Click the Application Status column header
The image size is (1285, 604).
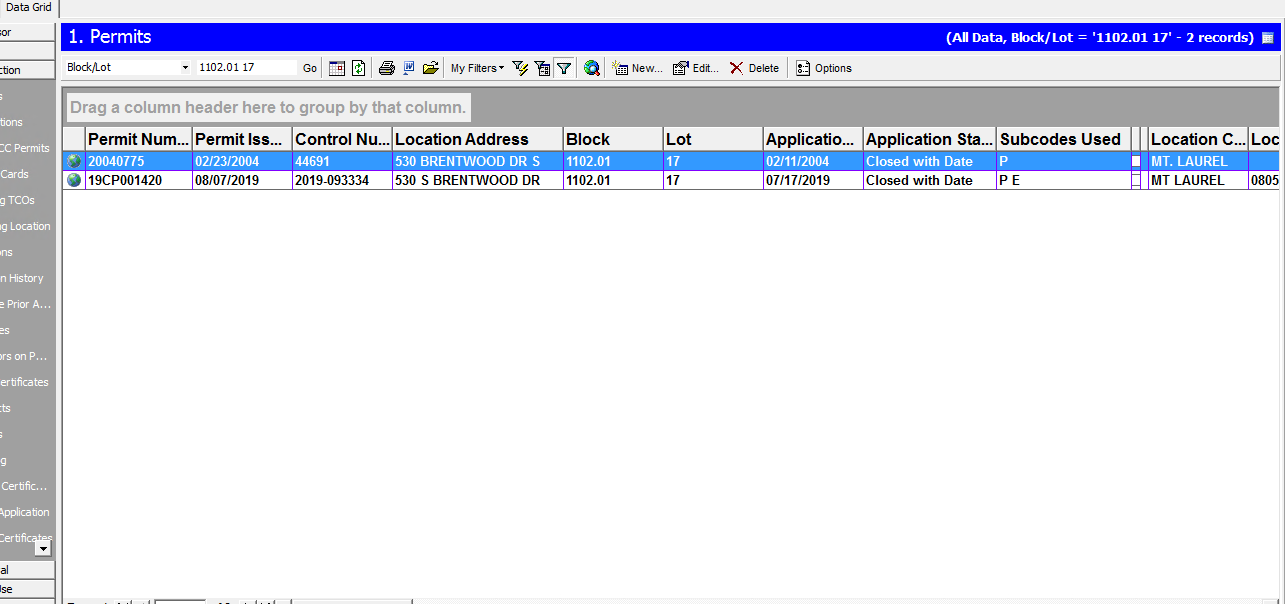coord(930,139)
